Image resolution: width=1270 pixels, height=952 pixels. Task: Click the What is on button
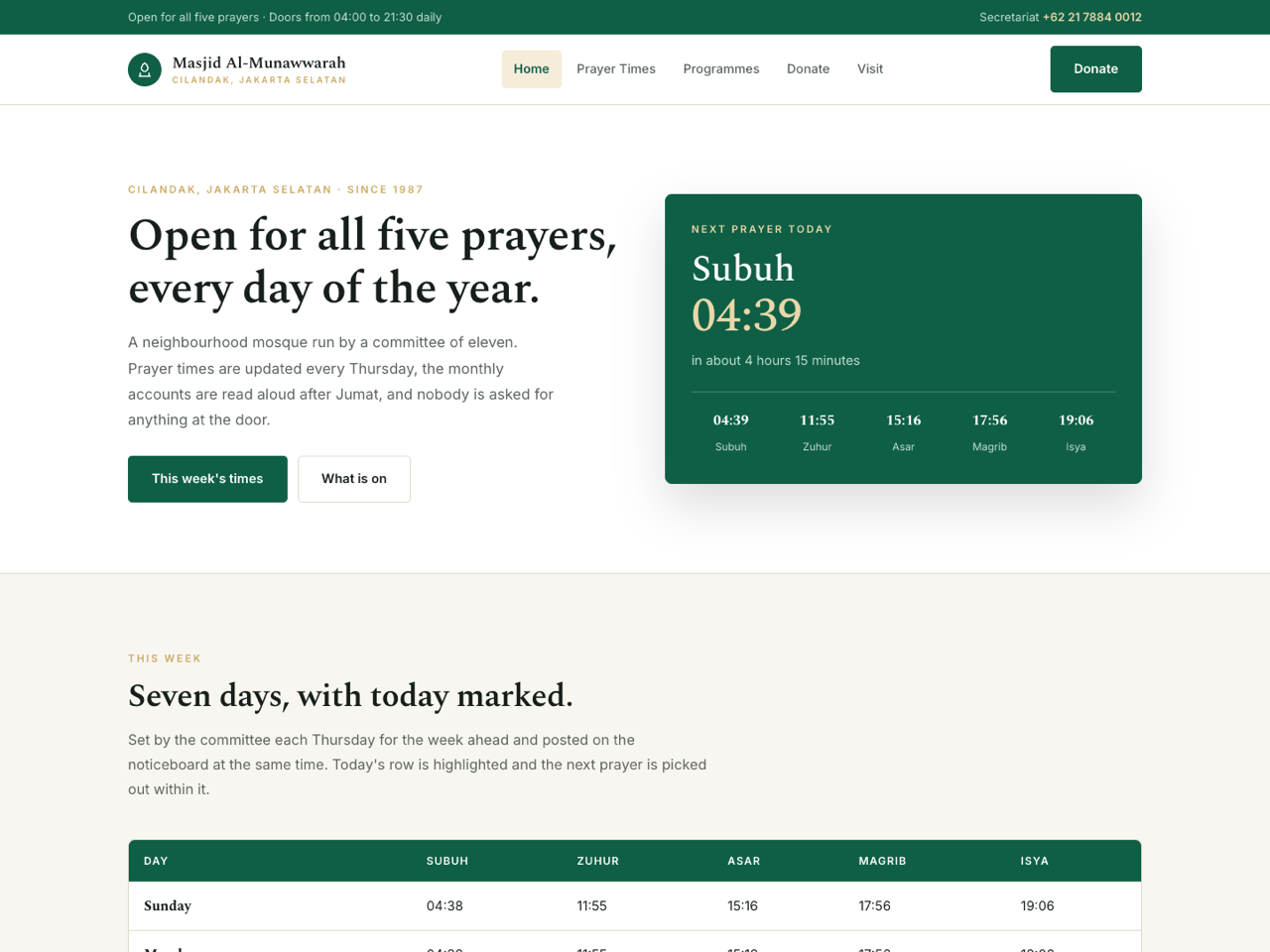[354, 479]
